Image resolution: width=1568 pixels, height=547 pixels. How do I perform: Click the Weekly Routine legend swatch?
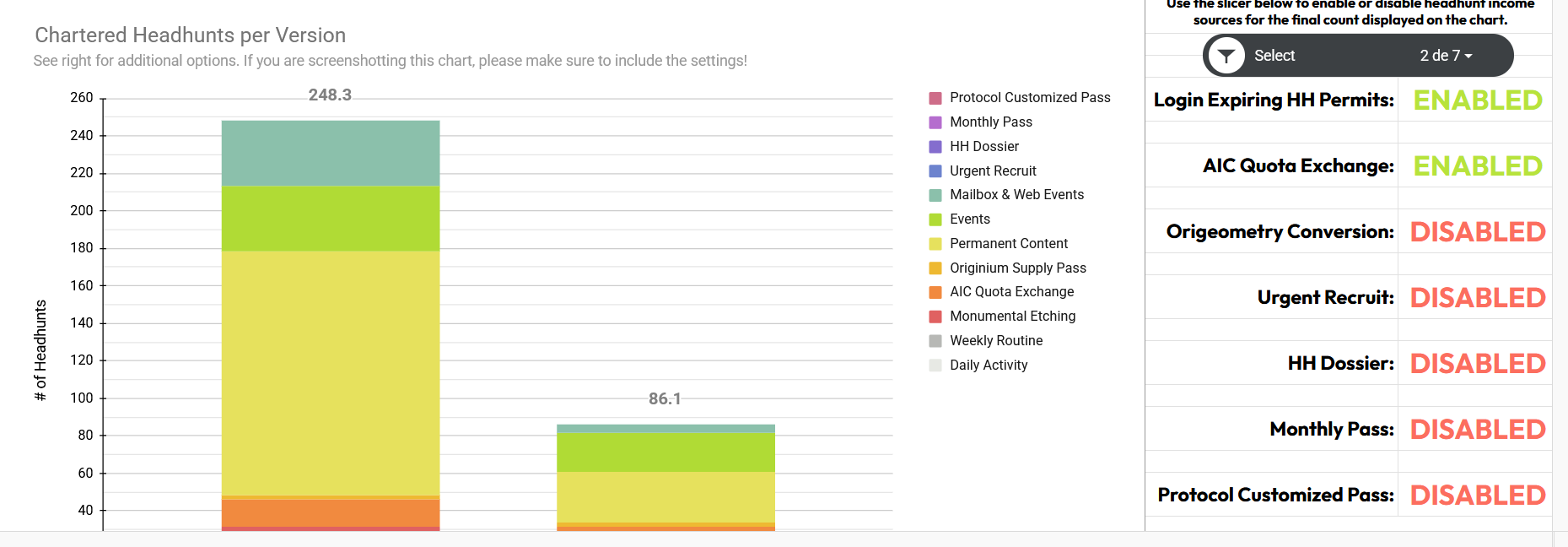coord(935,341)
